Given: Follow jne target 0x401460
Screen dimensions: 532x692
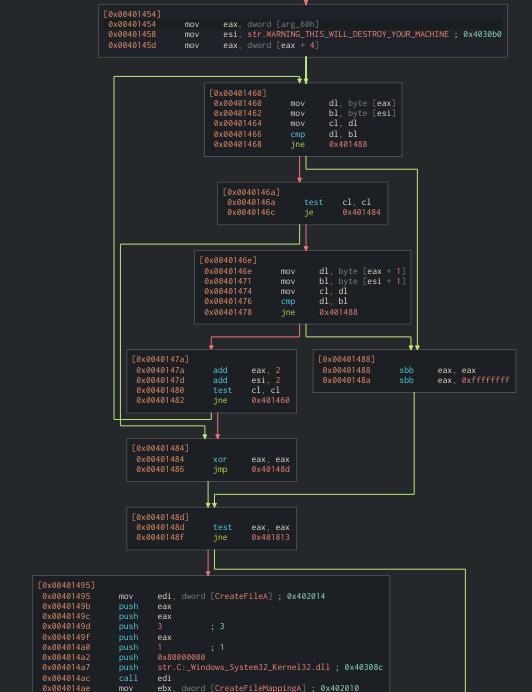Looking at the screenshot, I should pos(271,401).
